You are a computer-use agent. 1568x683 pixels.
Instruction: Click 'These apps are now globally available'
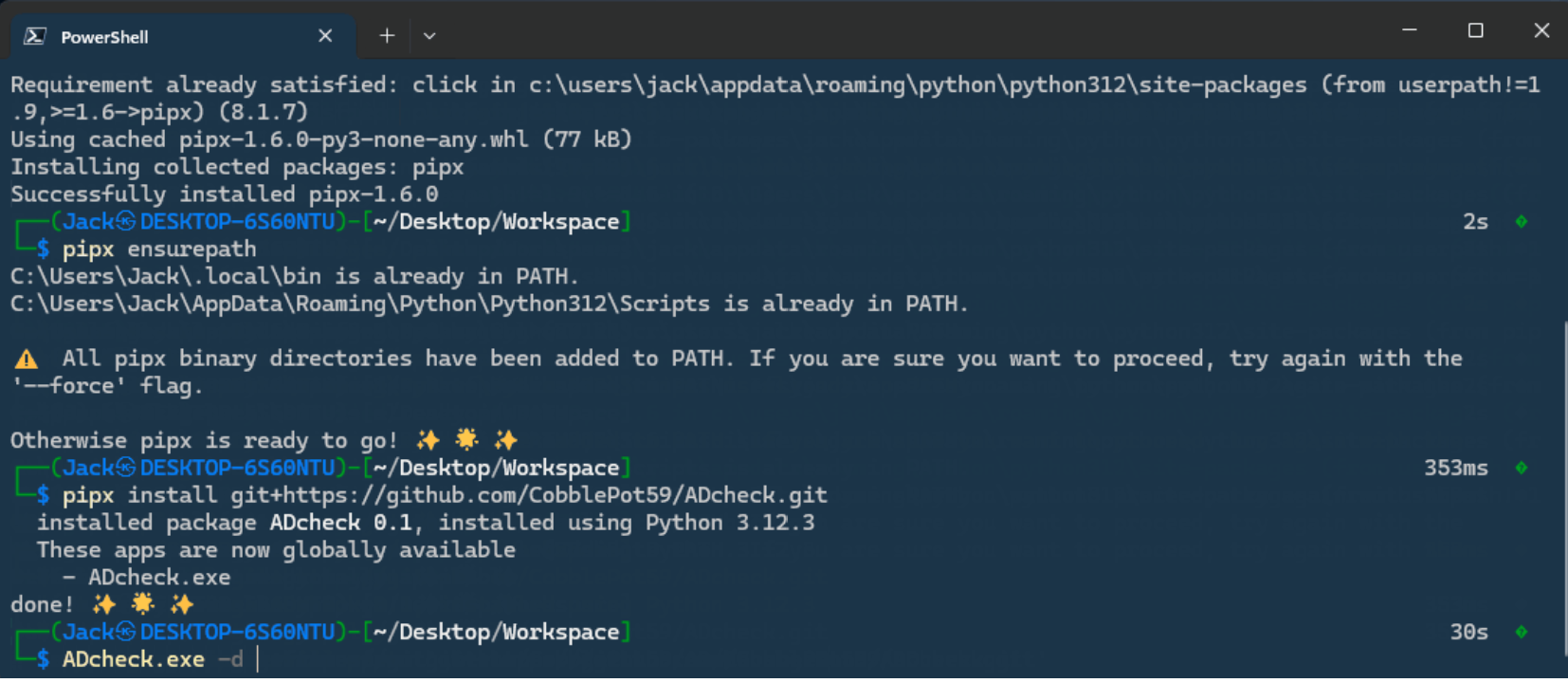[x=276, y=550]
